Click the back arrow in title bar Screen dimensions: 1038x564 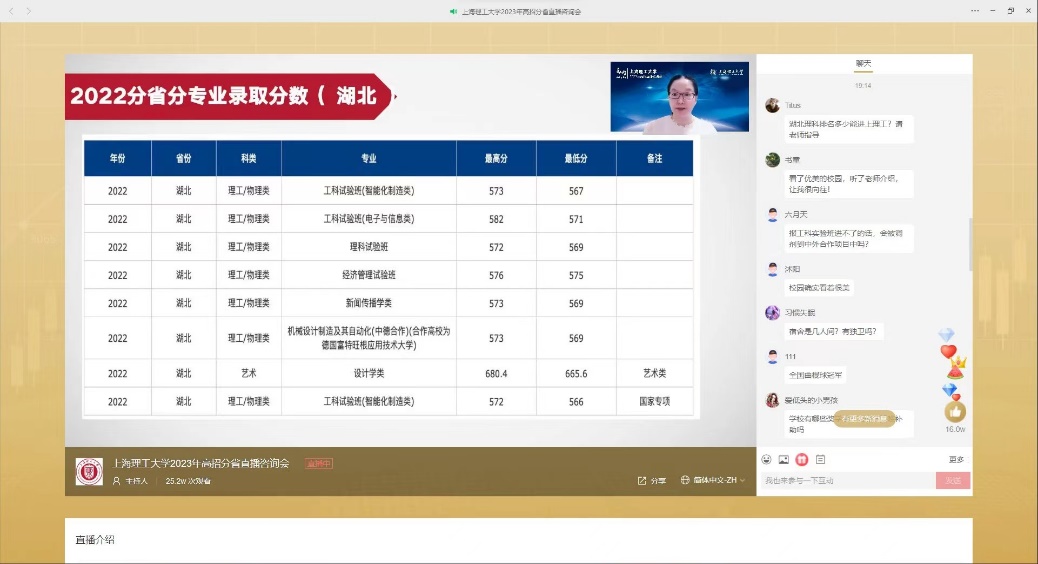[x=11, y=11]
